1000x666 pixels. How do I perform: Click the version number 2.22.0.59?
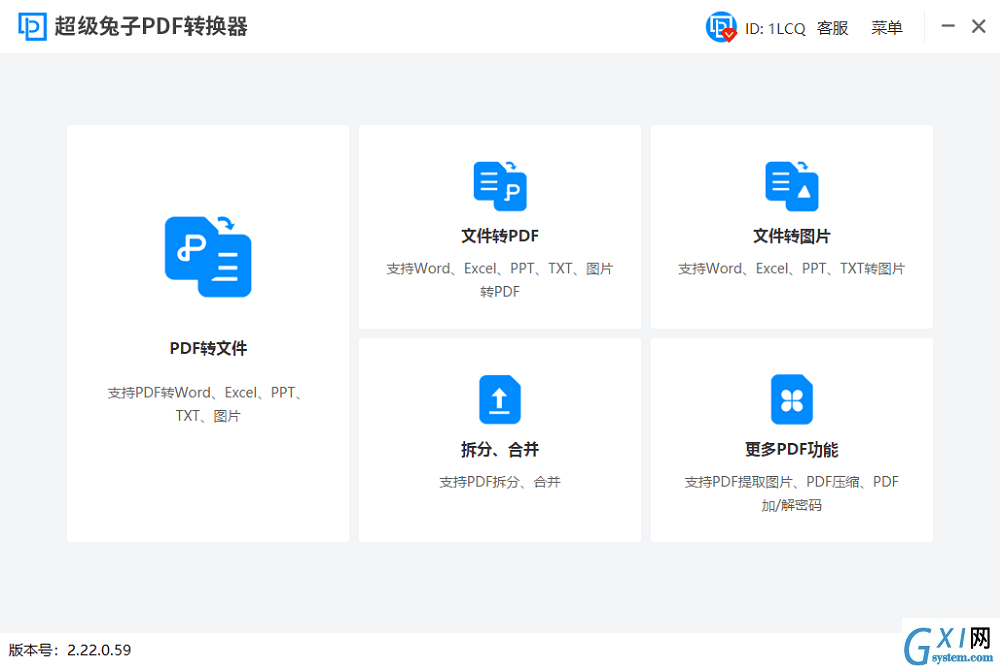[99, 650]
